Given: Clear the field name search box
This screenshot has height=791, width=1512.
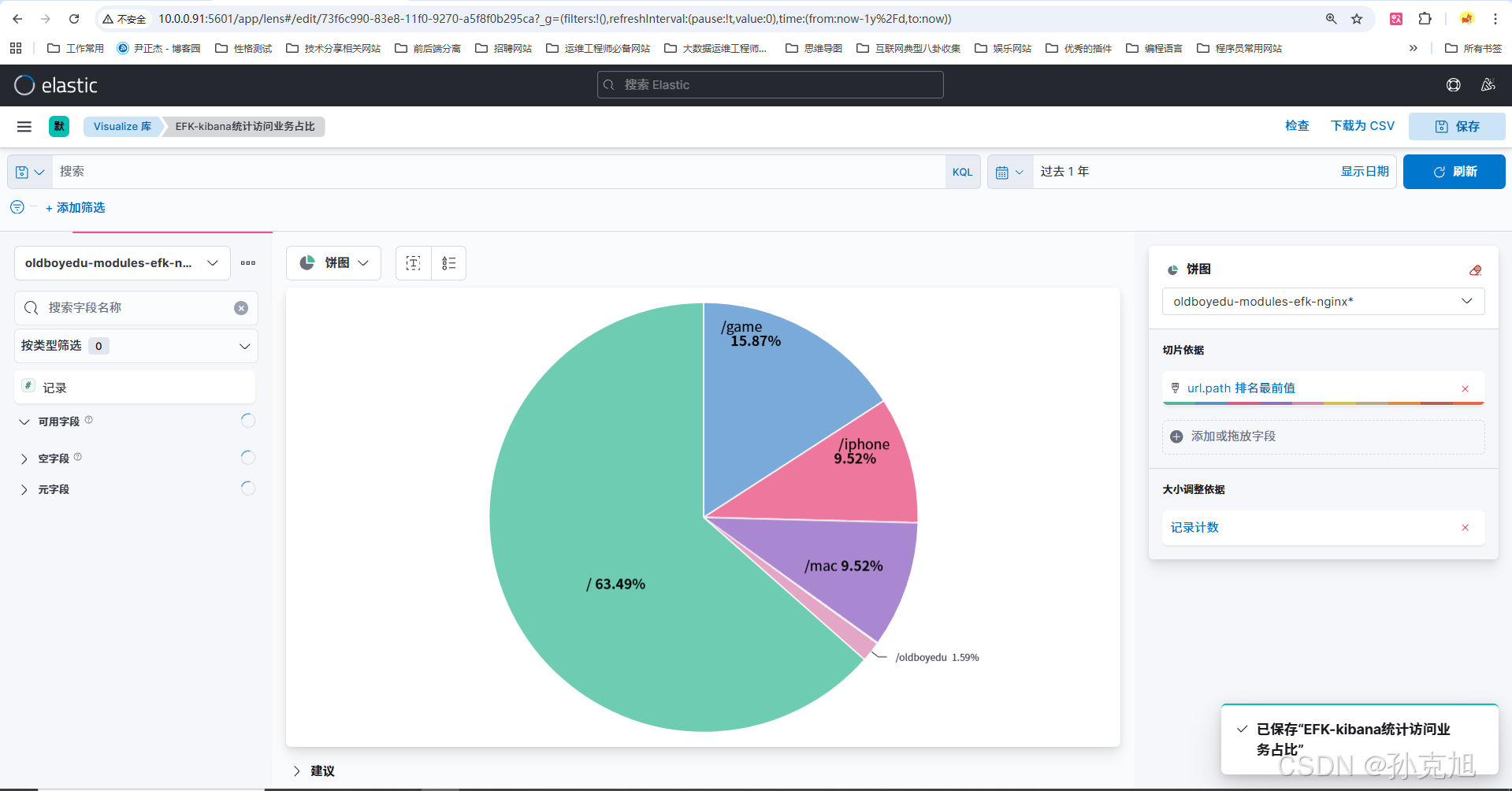Looking at the screenshot, I should click(241, 308).
